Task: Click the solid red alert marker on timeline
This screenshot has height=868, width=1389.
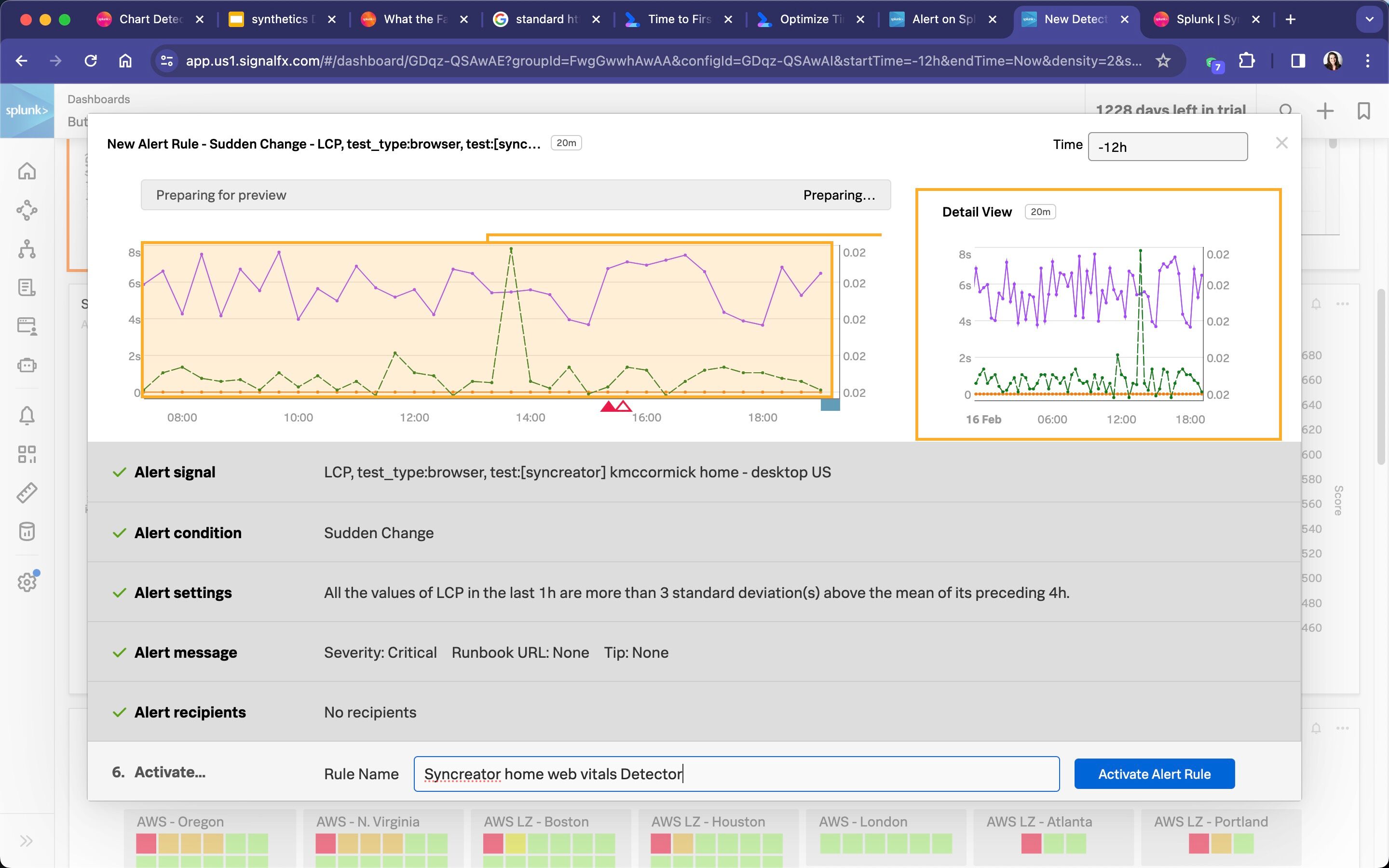Action: click(x=608, y=407)
